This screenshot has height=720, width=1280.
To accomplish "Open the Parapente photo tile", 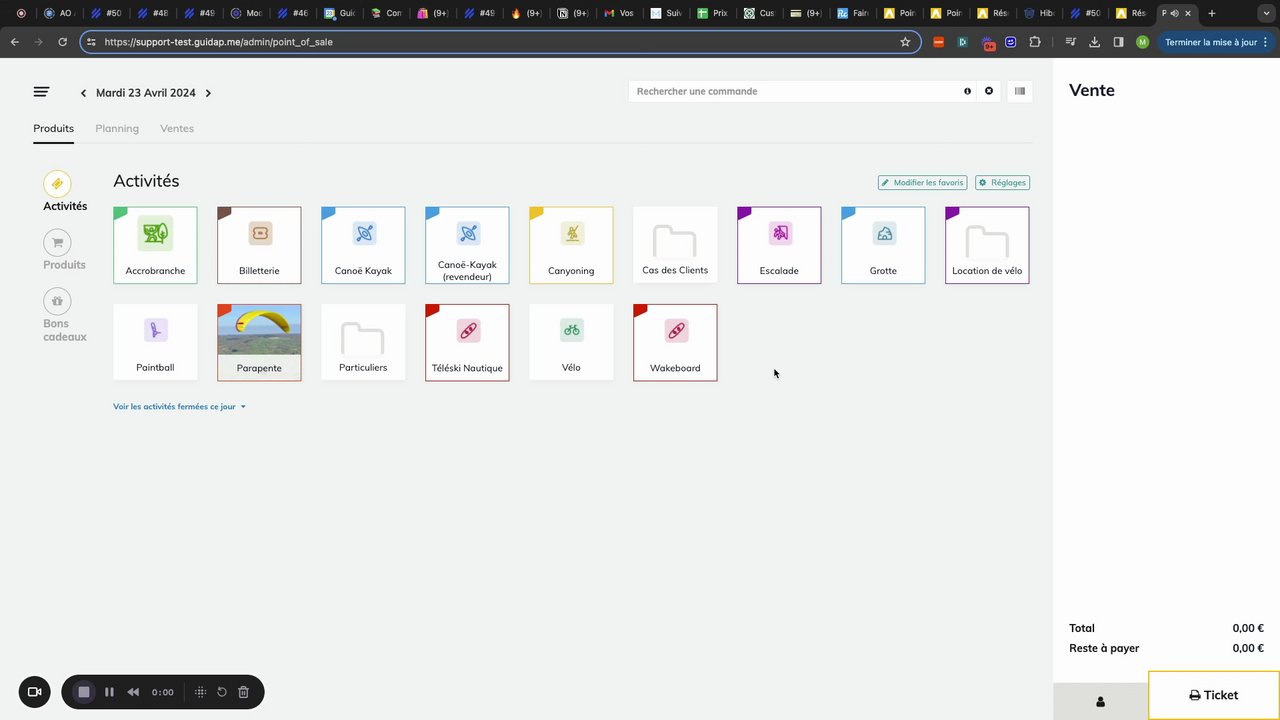I will 259,342.
